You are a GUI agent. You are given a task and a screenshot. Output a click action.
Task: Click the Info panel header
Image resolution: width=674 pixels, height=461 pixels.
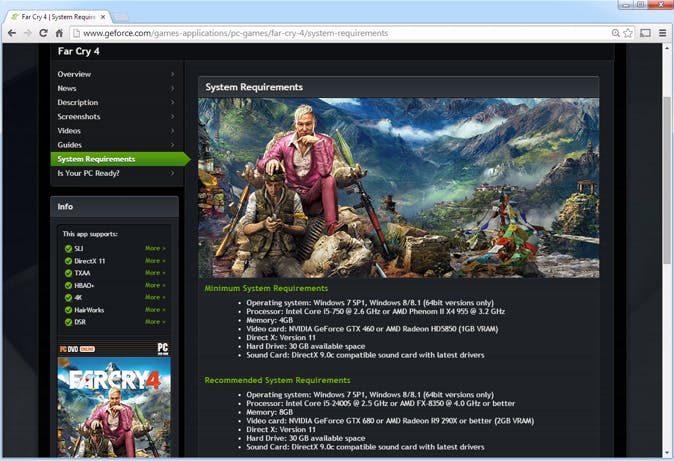pos(114,207)
